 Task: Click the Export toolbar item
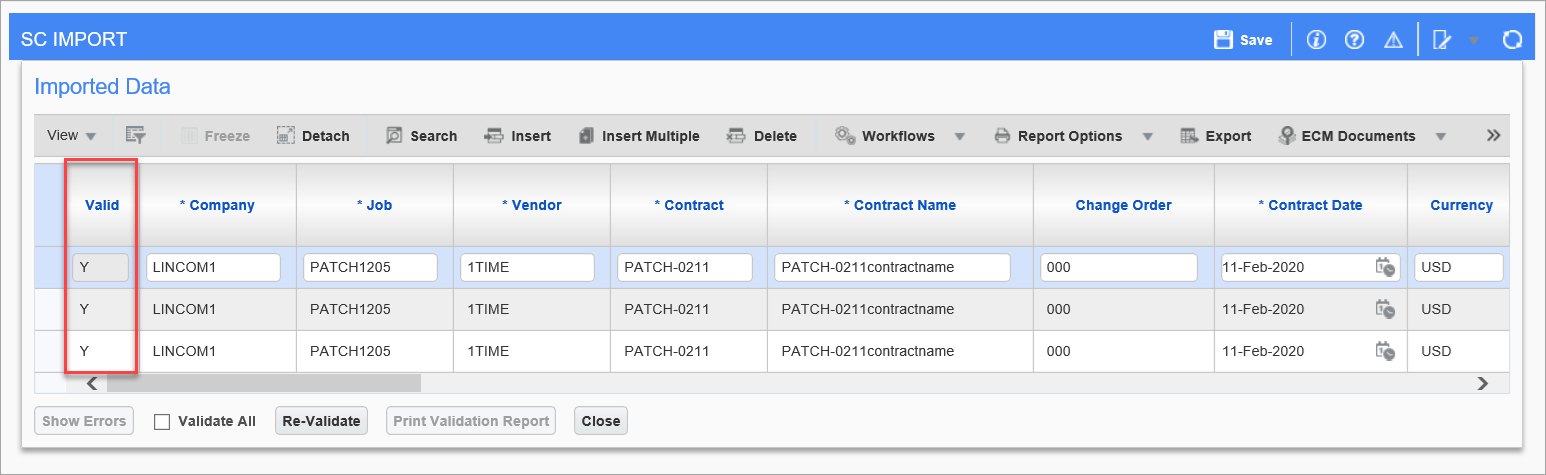(x=1216, y=136)
